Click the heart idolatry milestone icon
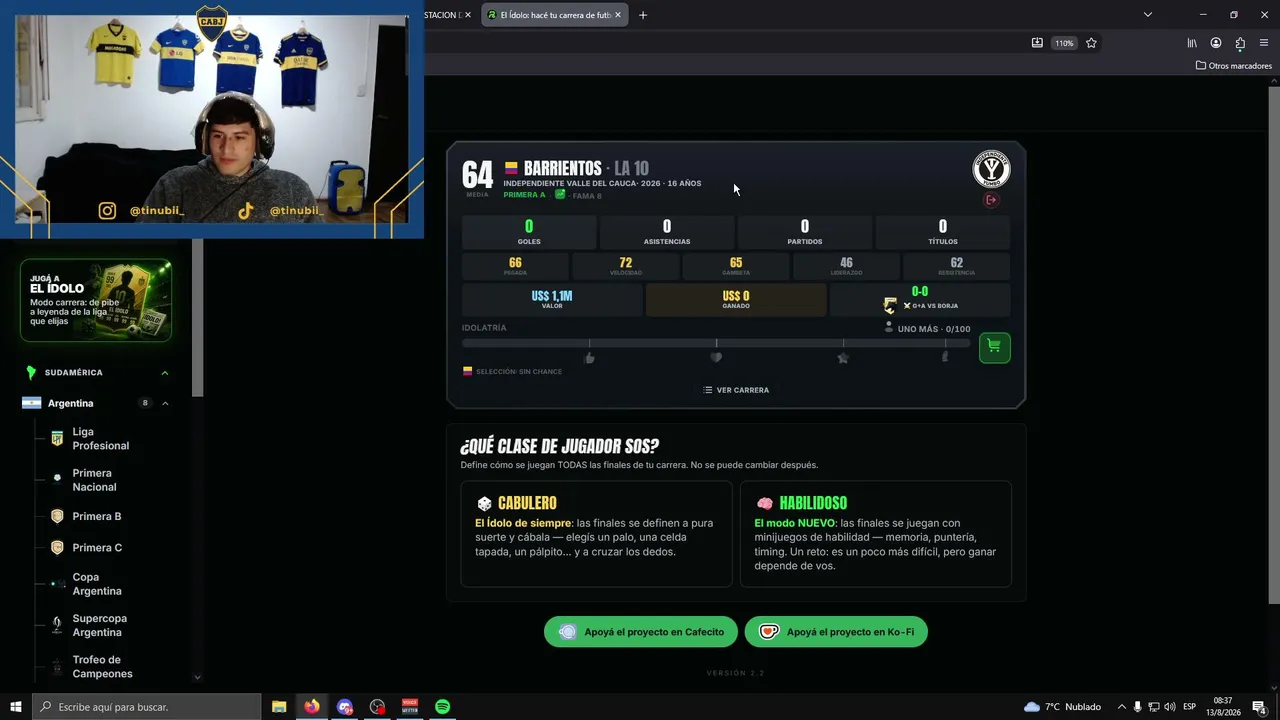Image resolution: width=1280 pixels, height=720 pixels. pos(716,358)
